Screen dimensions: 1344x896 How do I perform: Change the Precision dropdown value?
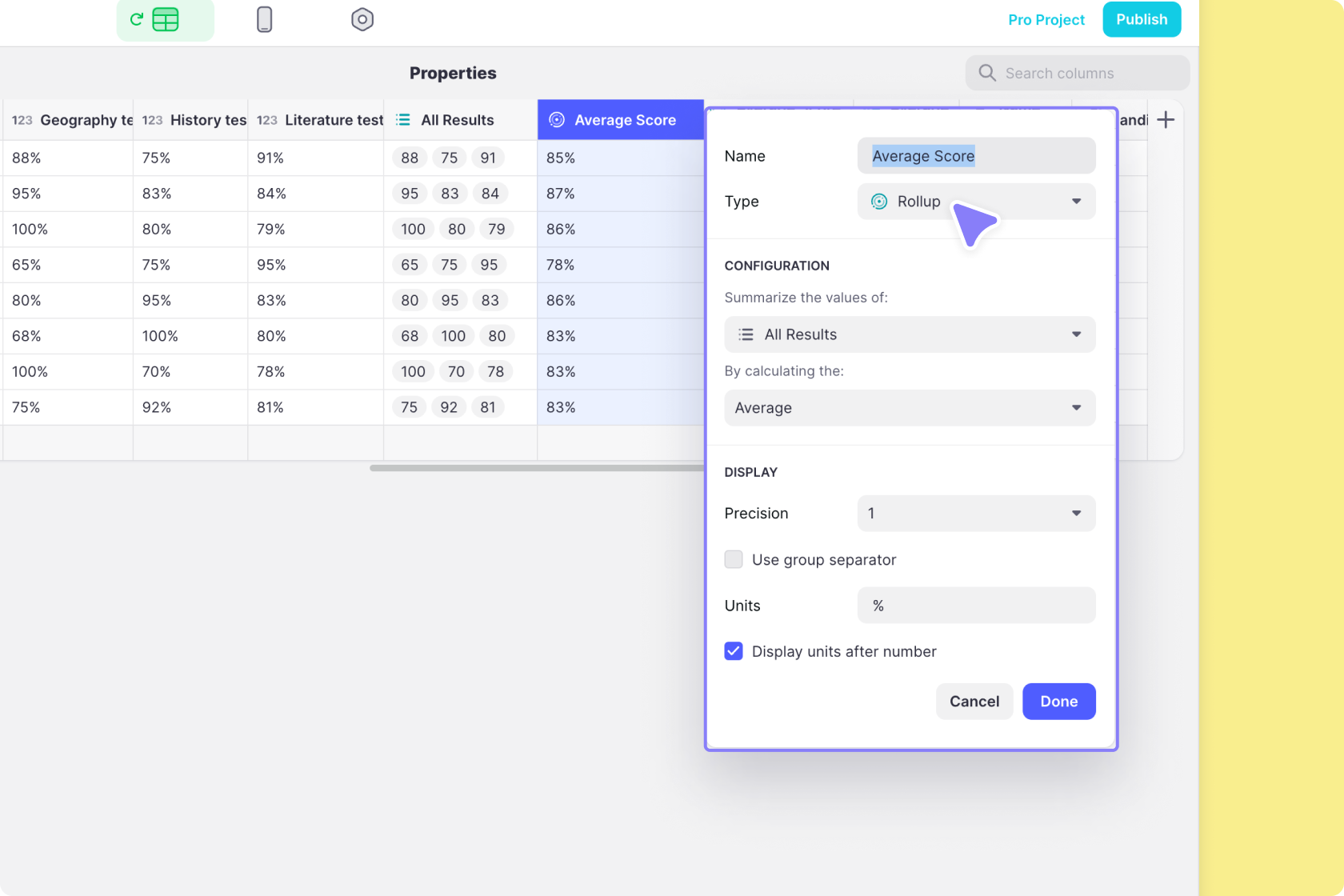tap(976, 514)
